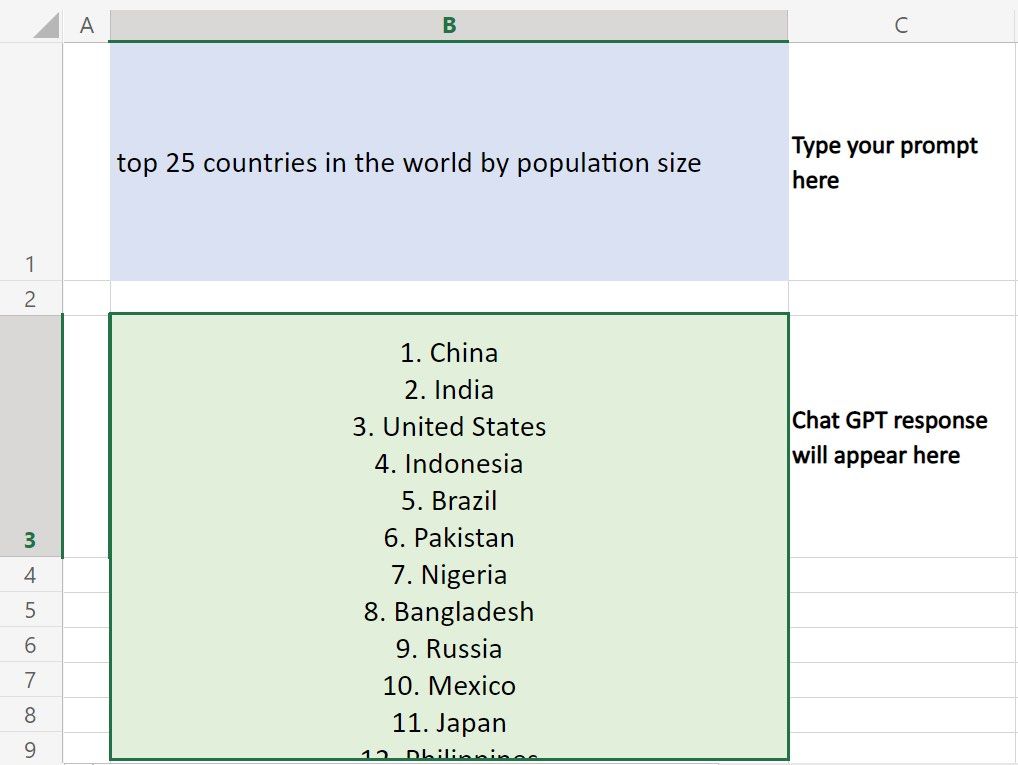Select row 3 header
1018x765 pixels.
point(31,436)
